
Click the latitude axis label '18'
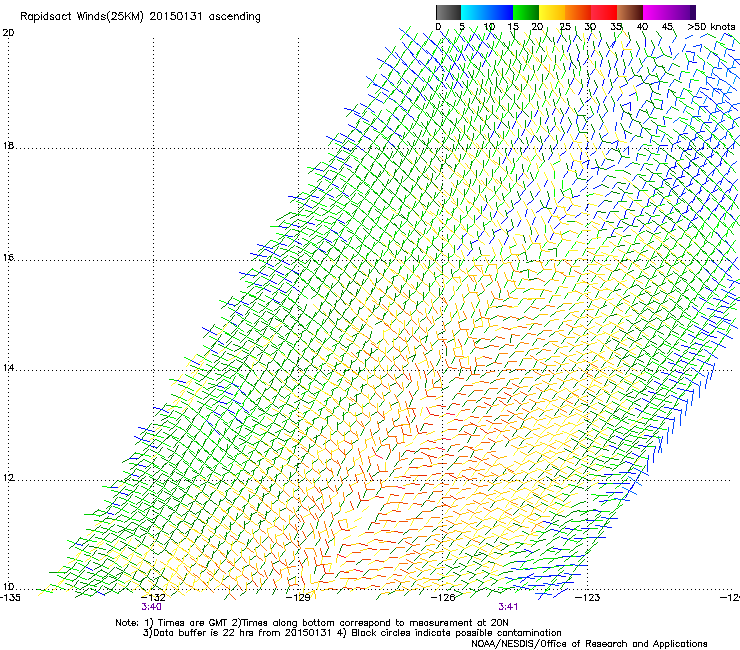tap(8, 145)
